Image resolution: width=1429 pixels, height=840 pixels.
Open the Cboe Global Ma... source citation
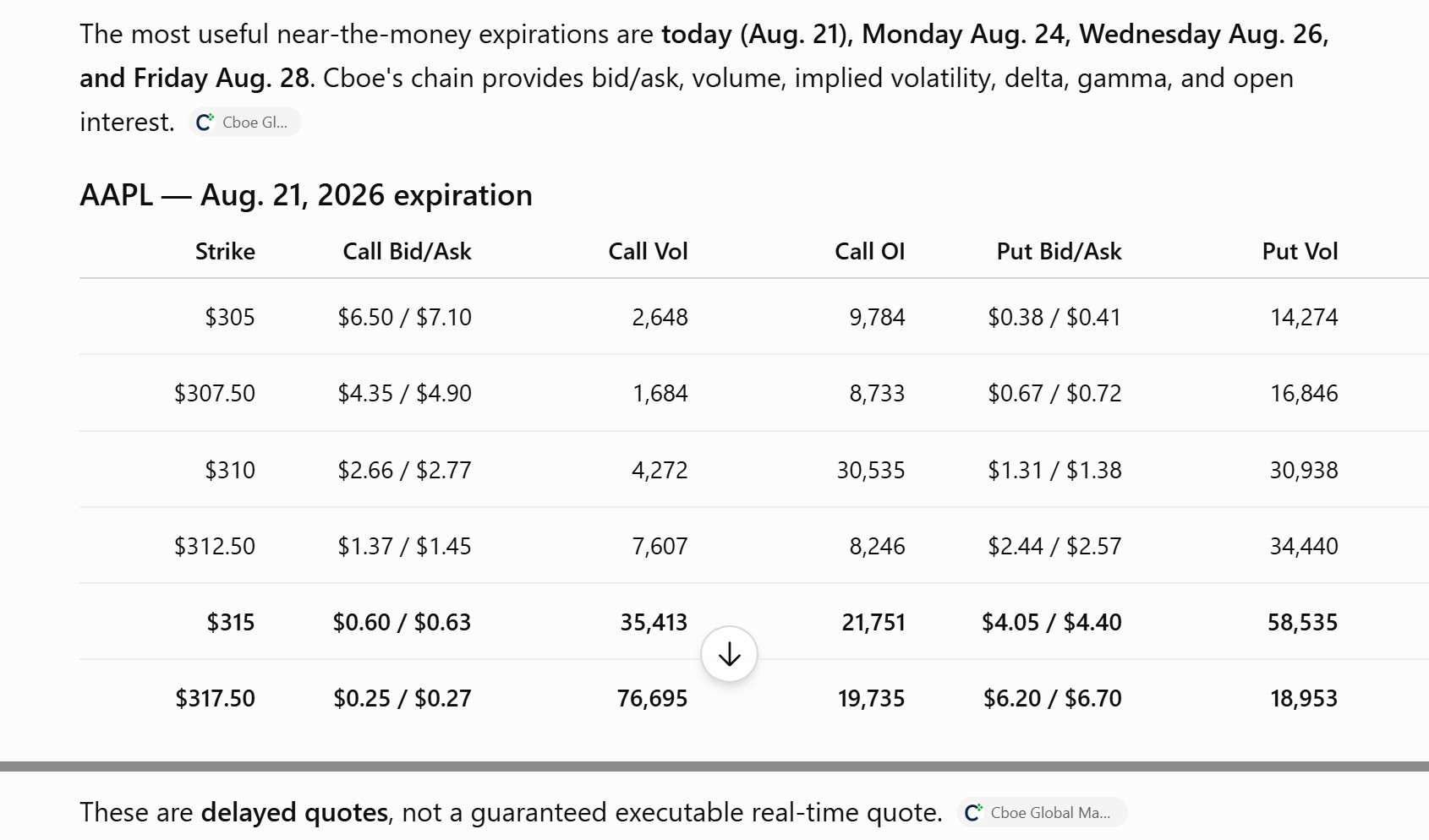[1043, 812]
